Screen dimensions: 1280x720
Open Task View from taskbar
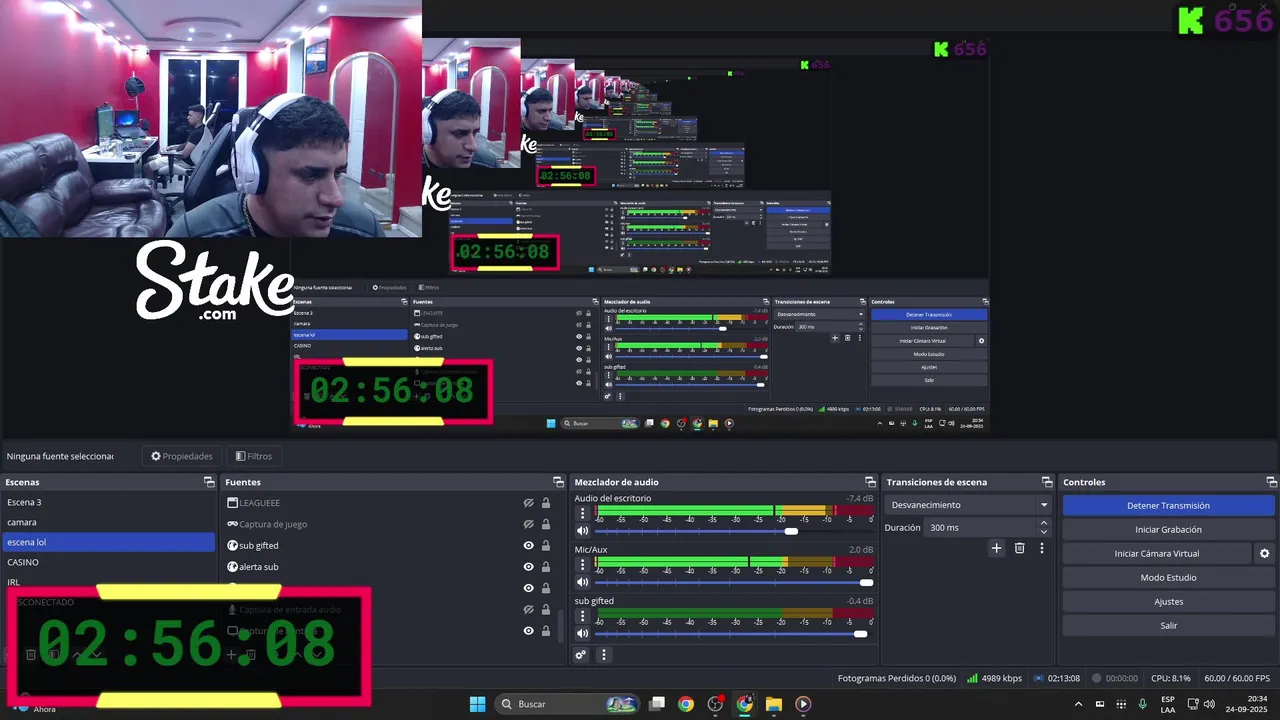tap(657, 704)
